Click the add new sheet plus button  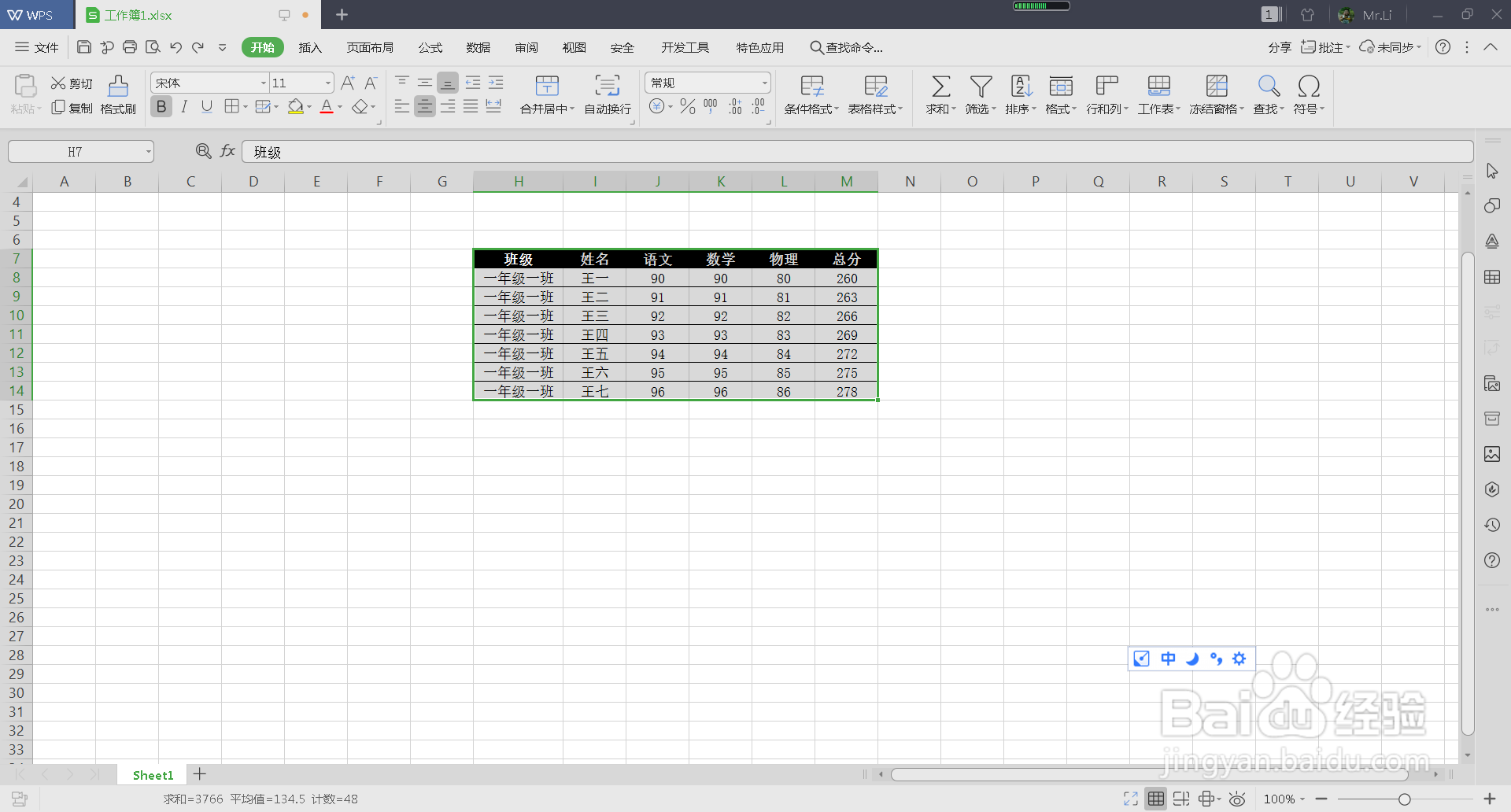coord(200,774)
